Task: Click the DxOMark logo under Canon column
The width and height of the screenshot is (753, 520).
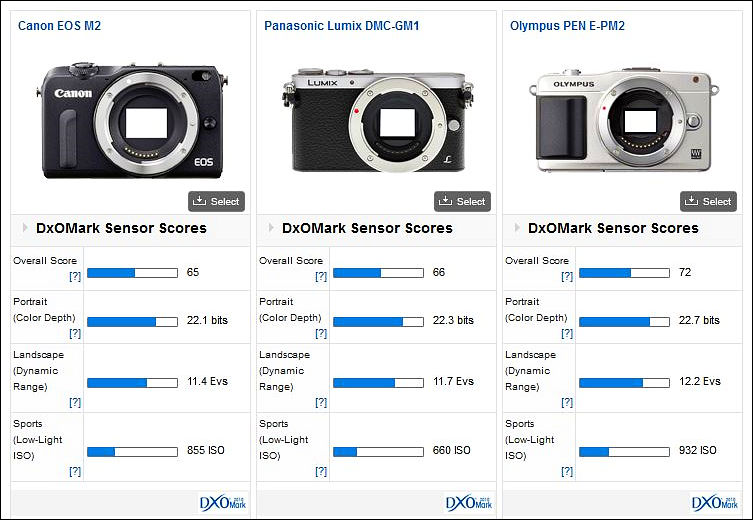Action: [223, 503]
